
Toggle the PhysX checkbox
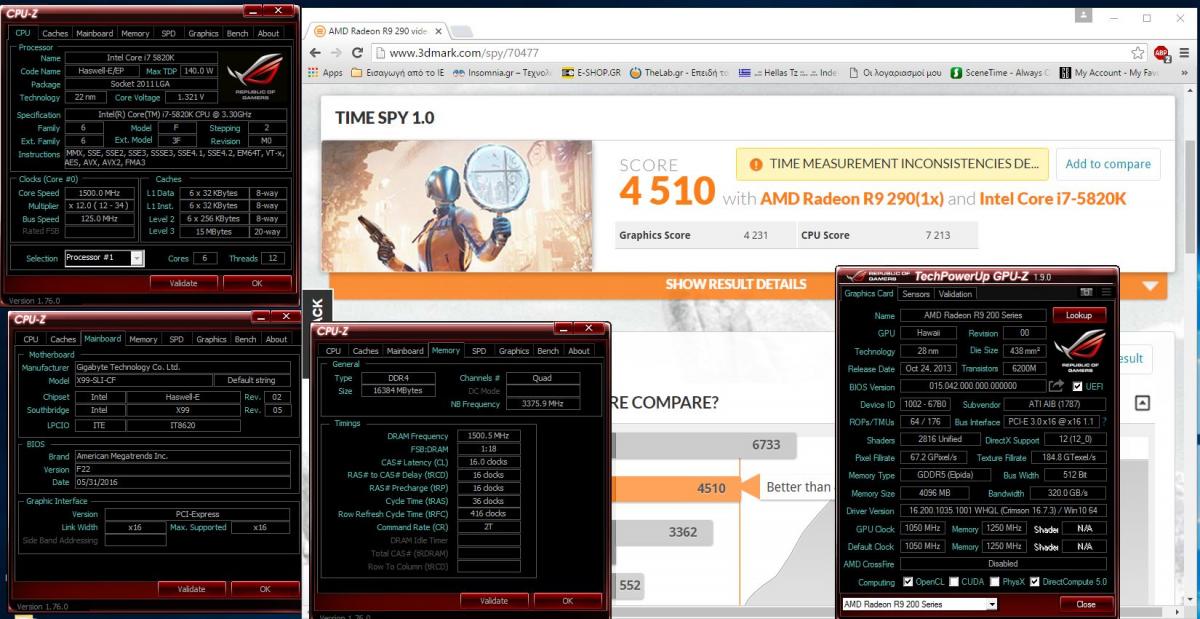pyautogui.click(x=994, y=582)
